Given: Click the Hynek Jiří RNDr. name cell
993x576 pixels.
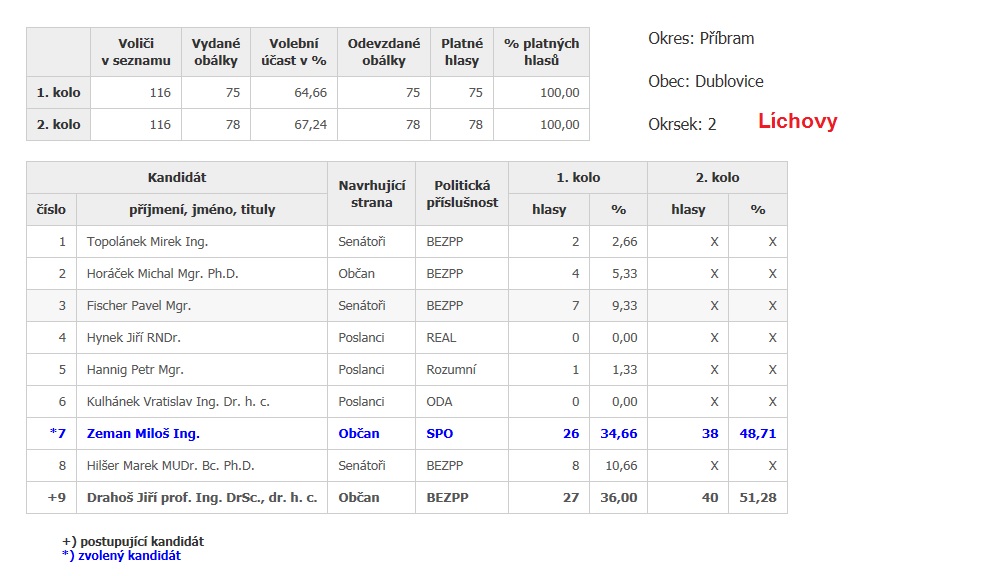Looking at the screenshot, I should click(133, 337).
